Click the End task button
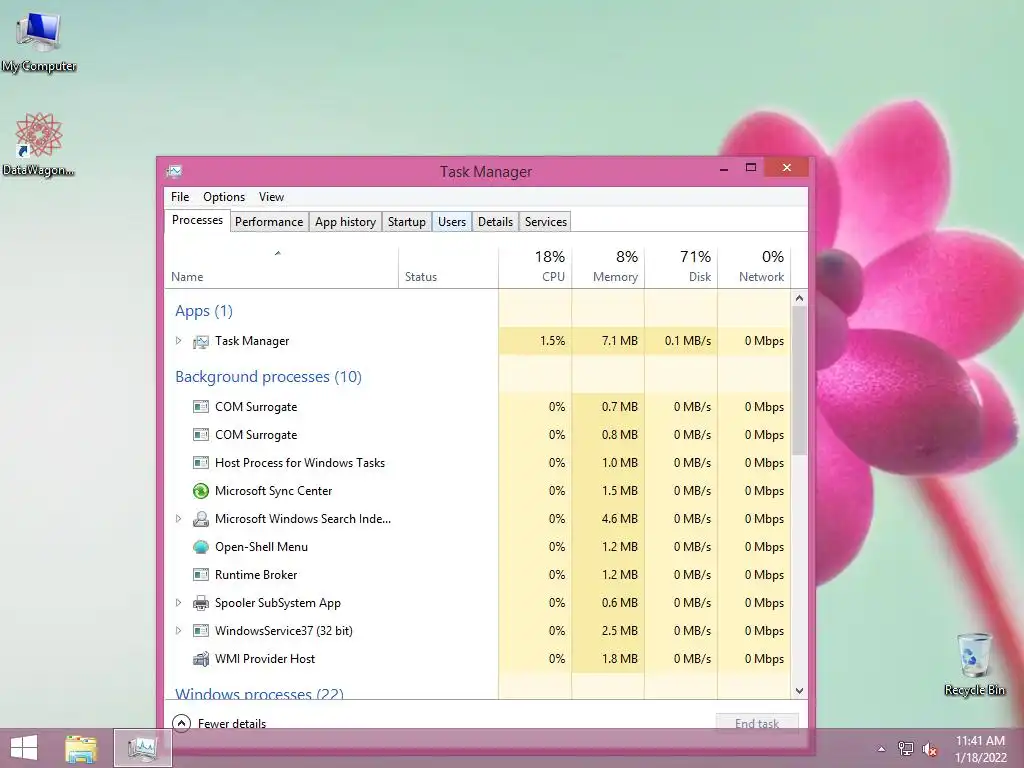This screenshot has width=1024, height=768. 757,724
